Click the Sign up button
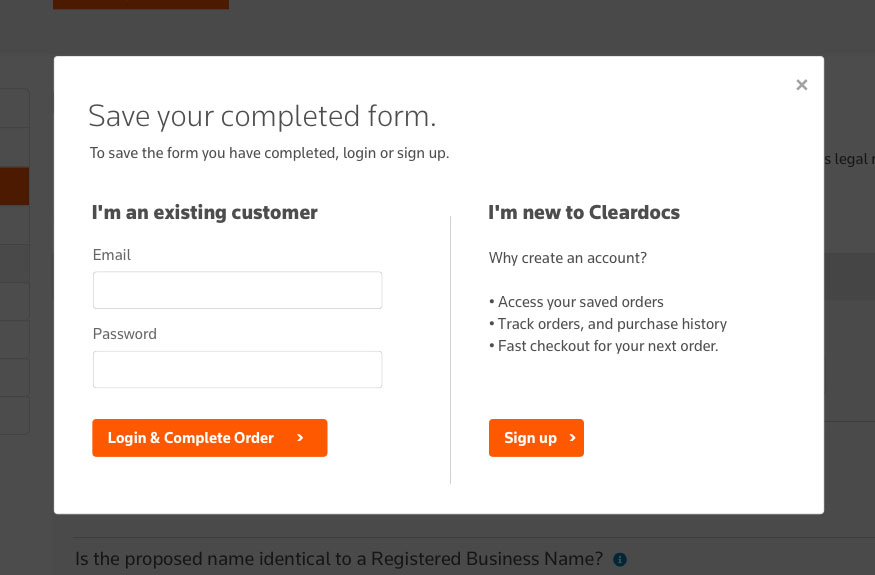The image size is (875, 575). [x=536, y=438]
